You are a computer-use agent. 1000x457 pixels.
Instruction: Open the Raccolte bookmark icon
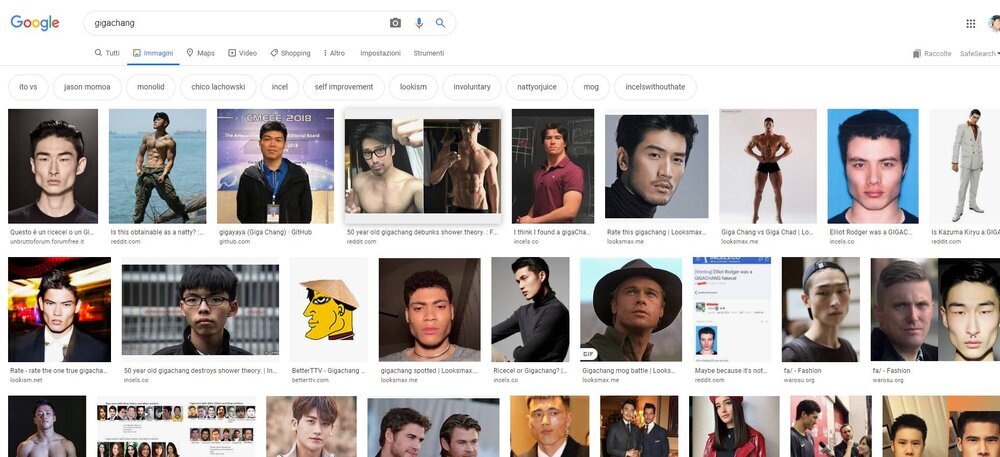point(916,54)
